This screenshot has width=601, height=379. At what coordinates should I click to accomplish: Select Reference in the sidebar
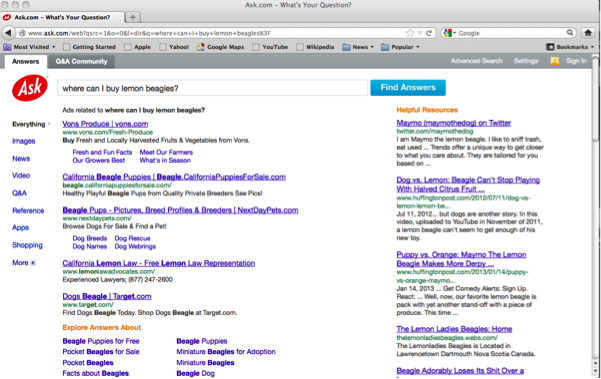click(x=28, y=210)
